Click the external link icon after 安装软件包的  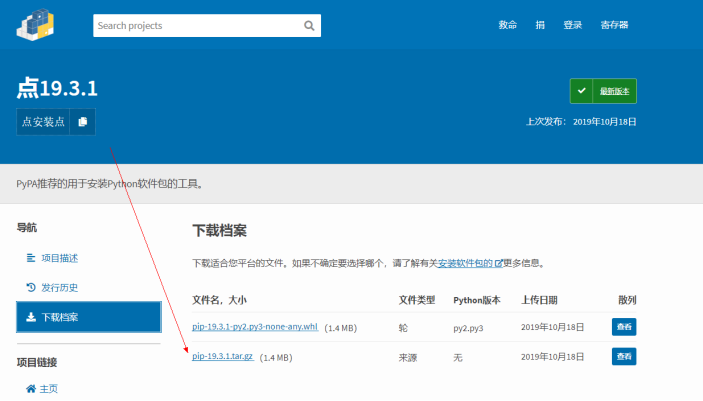click(498, 263)
